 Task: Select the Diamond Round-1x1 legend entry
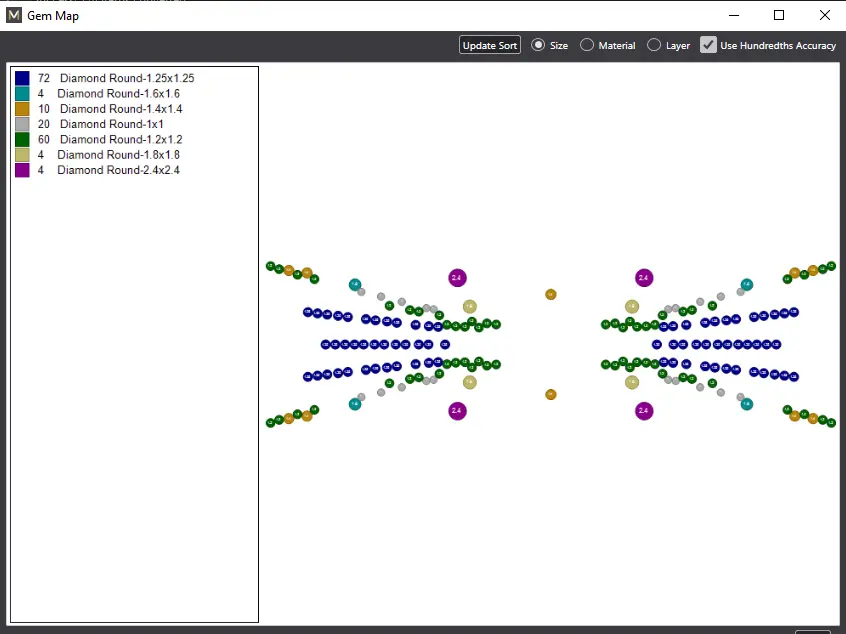(114, 124)
